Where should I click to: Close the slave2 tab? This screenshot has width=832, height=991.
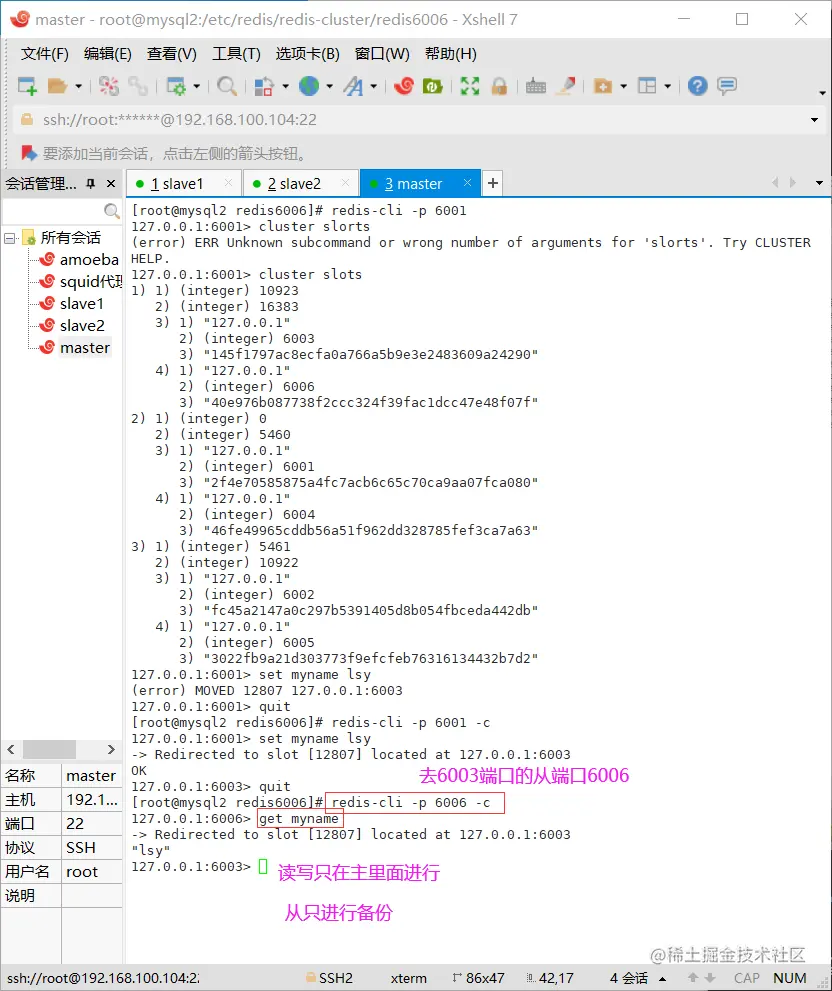point(345,183)
